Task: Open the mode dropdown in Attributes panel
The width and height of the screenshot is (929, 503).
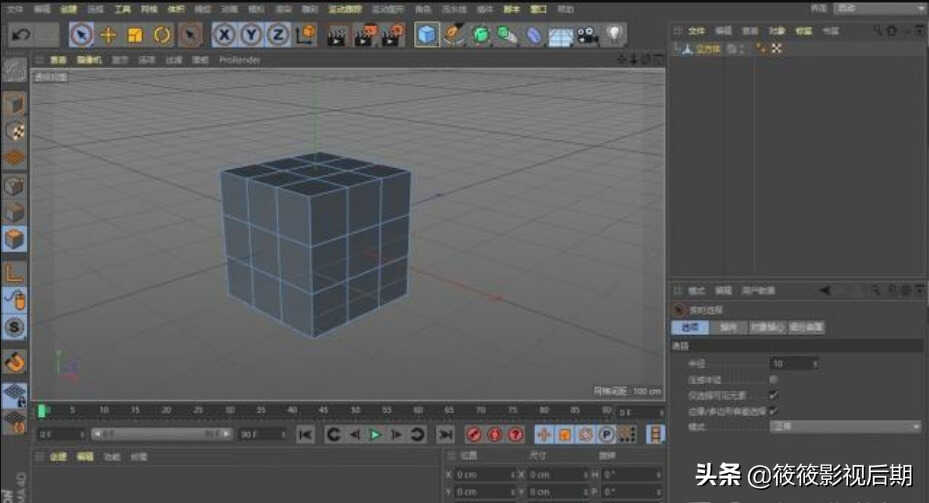Action: pyautogui.click(x=845, y=426)
